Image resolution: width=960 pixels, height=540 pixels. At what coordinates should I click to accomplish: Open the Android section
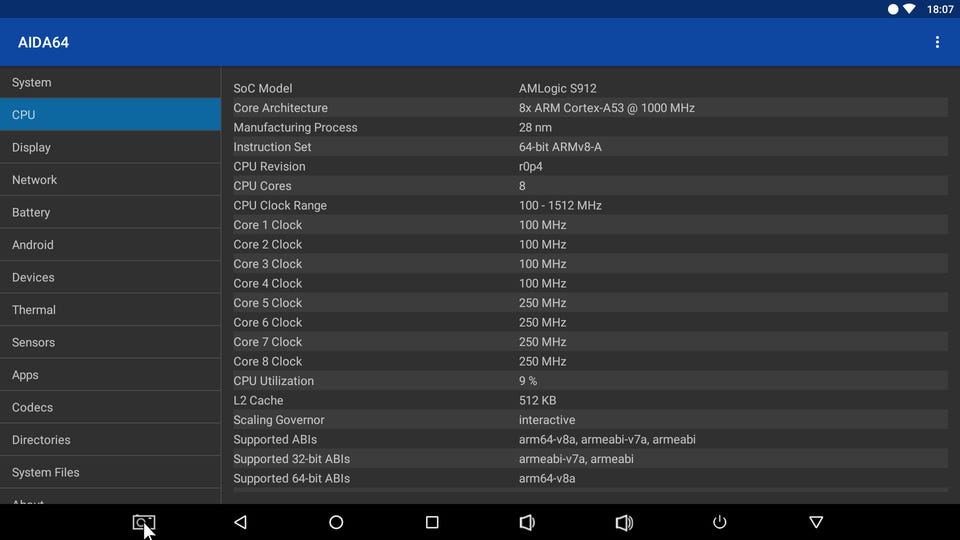(x=110, y=244)
